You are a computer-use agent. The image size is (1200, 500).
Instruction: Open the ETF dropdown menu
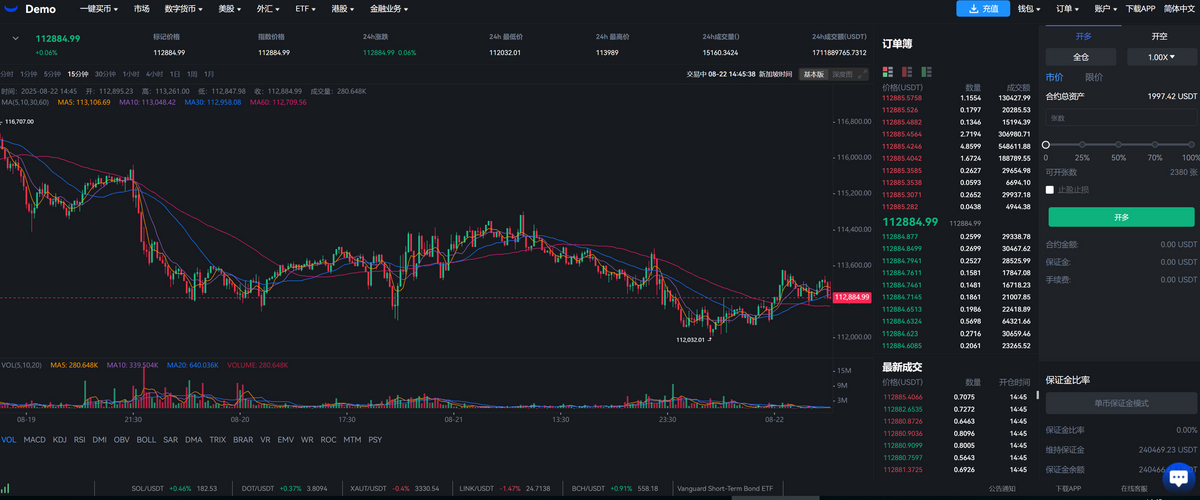[305, 8]
